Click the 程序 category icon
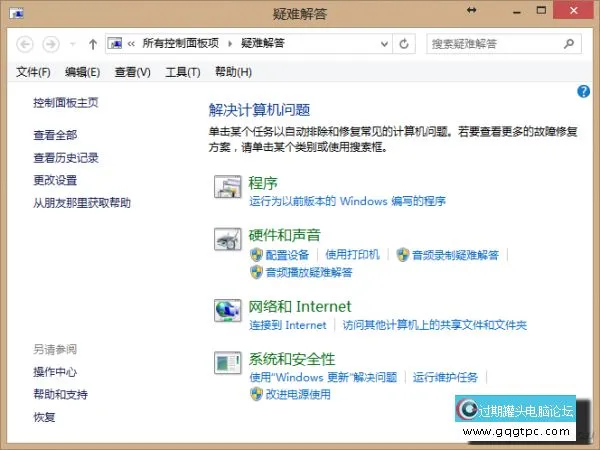600x450 pixels. tap(228, 187)
